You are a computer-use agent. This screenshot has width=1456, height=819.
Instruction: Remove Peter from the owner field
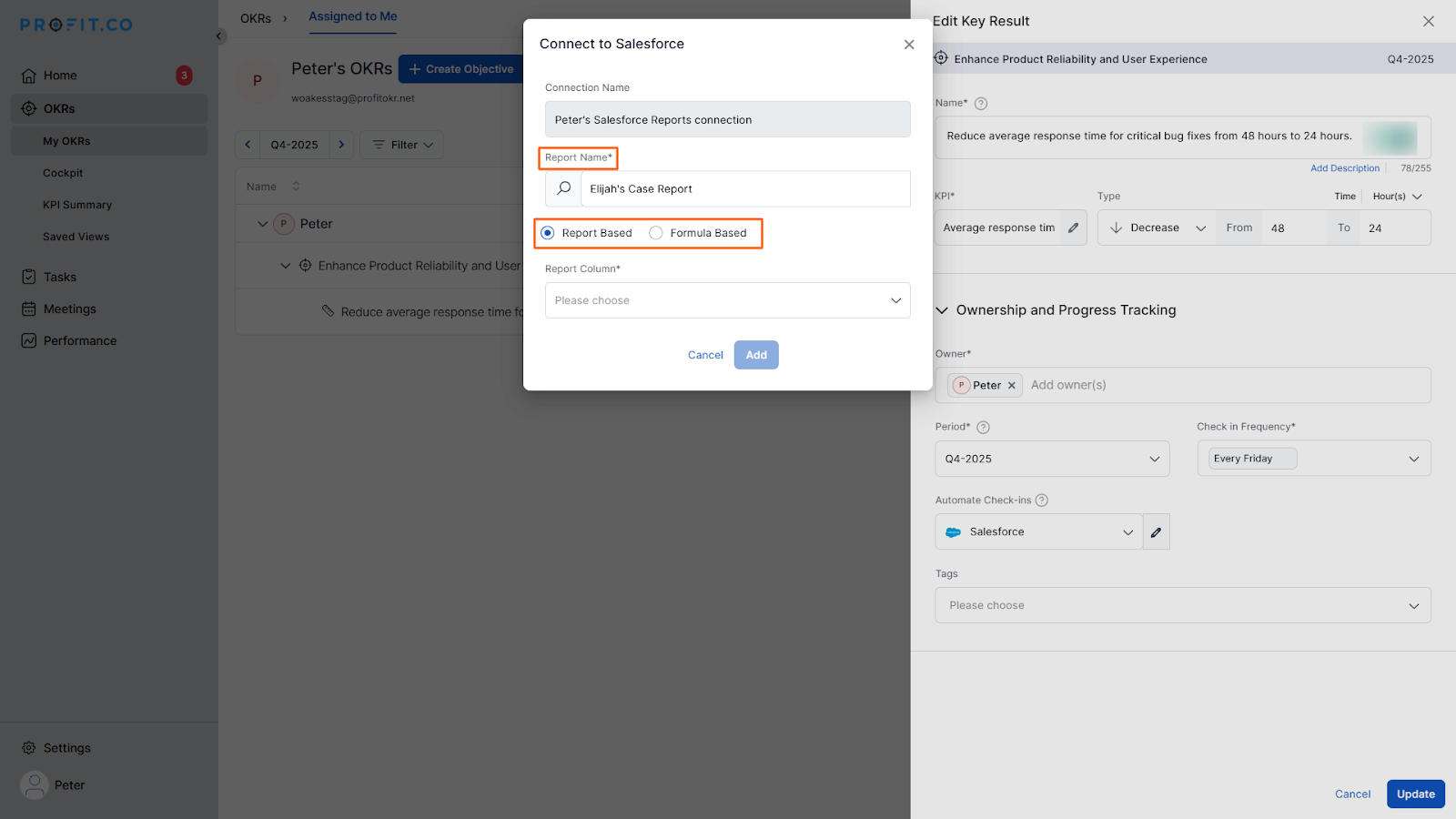click(x=1011, y=386)
